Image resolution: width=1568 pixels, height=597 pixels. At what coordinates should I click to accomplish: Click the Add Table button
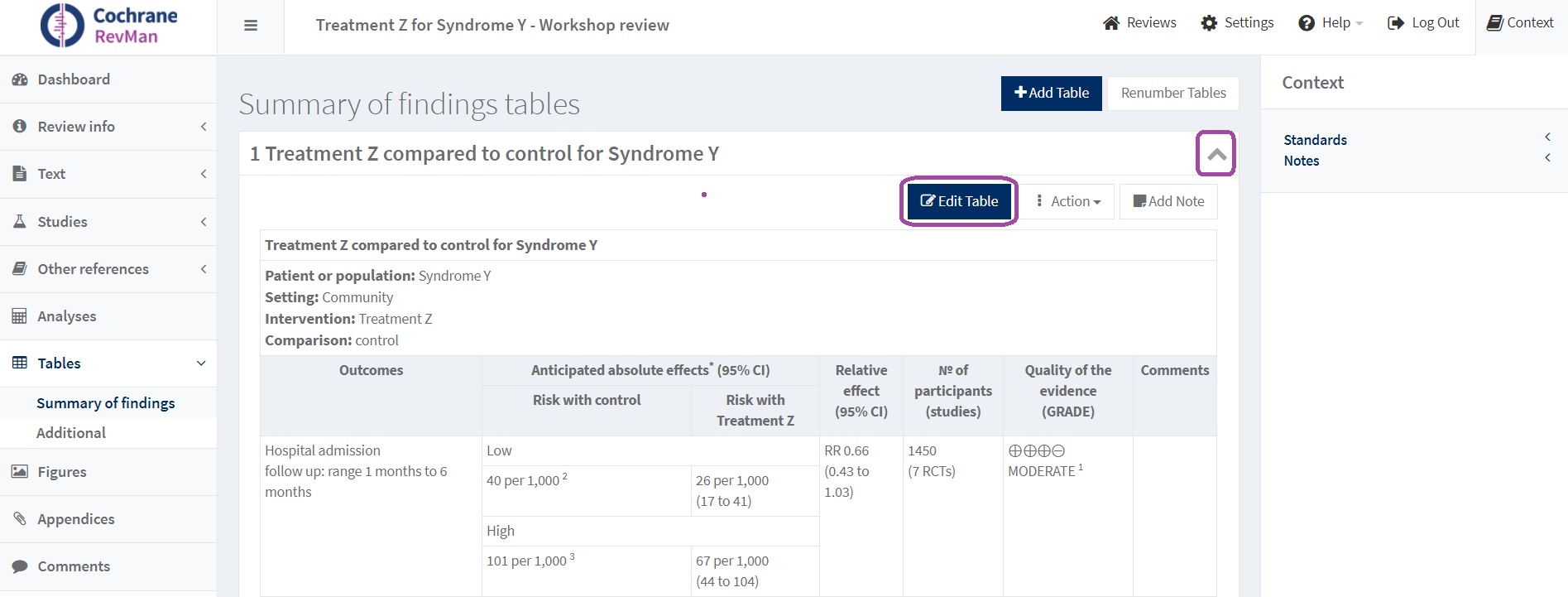coord(1051,93)
